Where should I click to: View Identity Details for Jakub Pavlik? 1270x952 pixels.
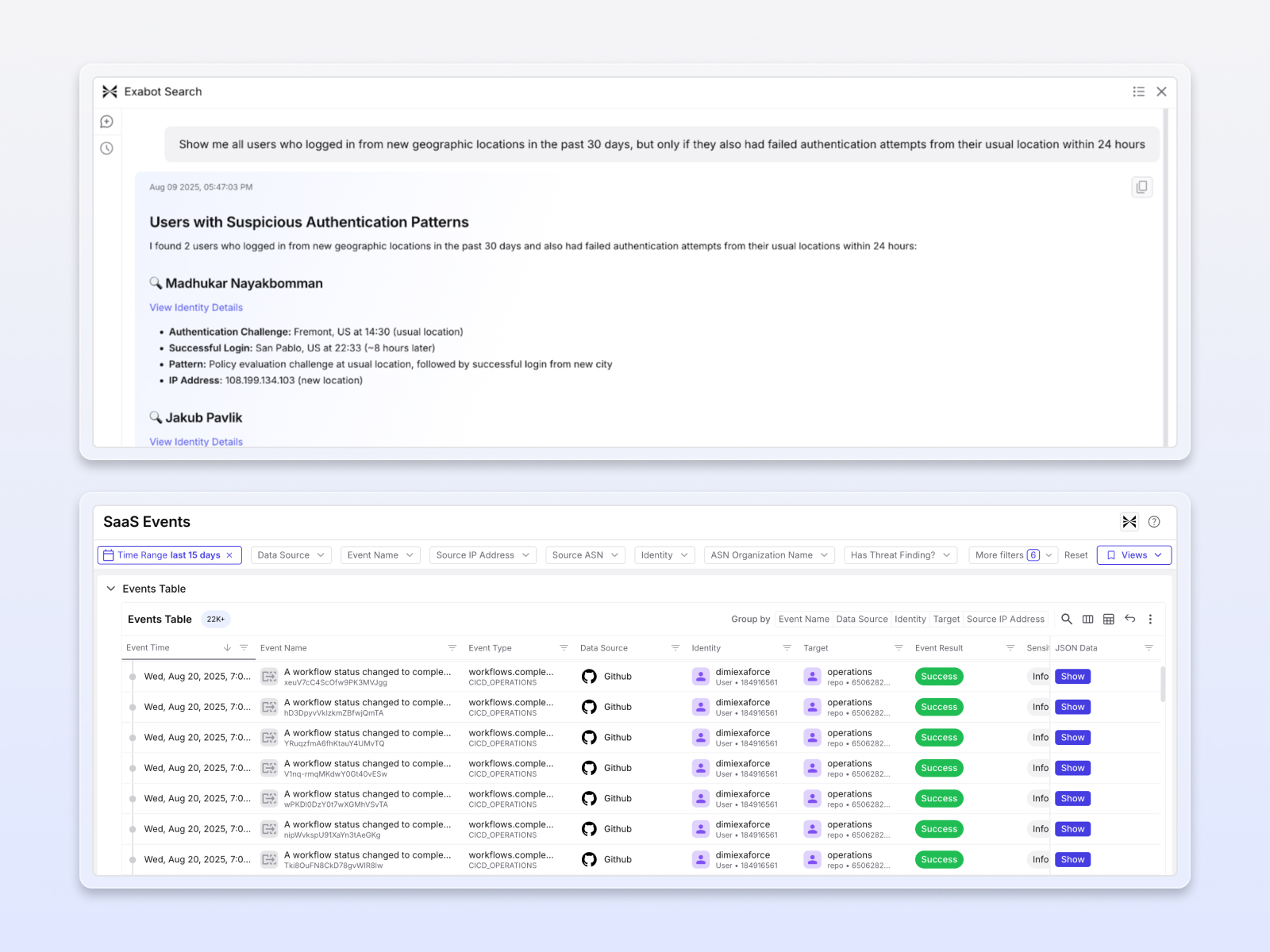click(x=196, y=442)
